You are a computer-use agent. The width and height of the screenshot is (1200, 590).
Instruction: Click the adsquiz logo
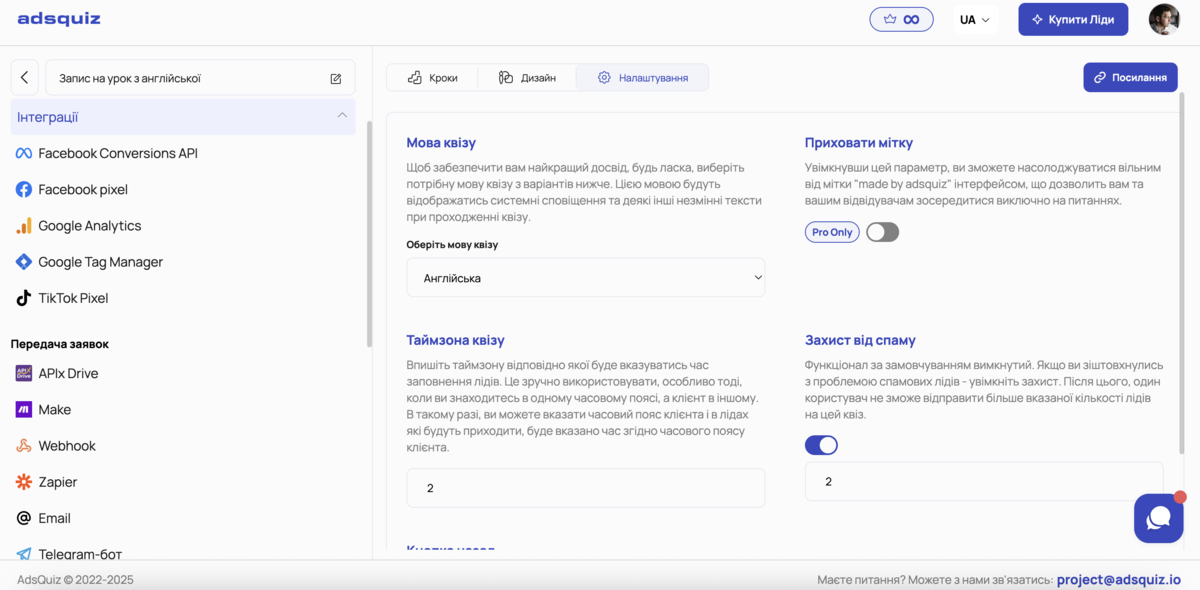pos(59,19)
